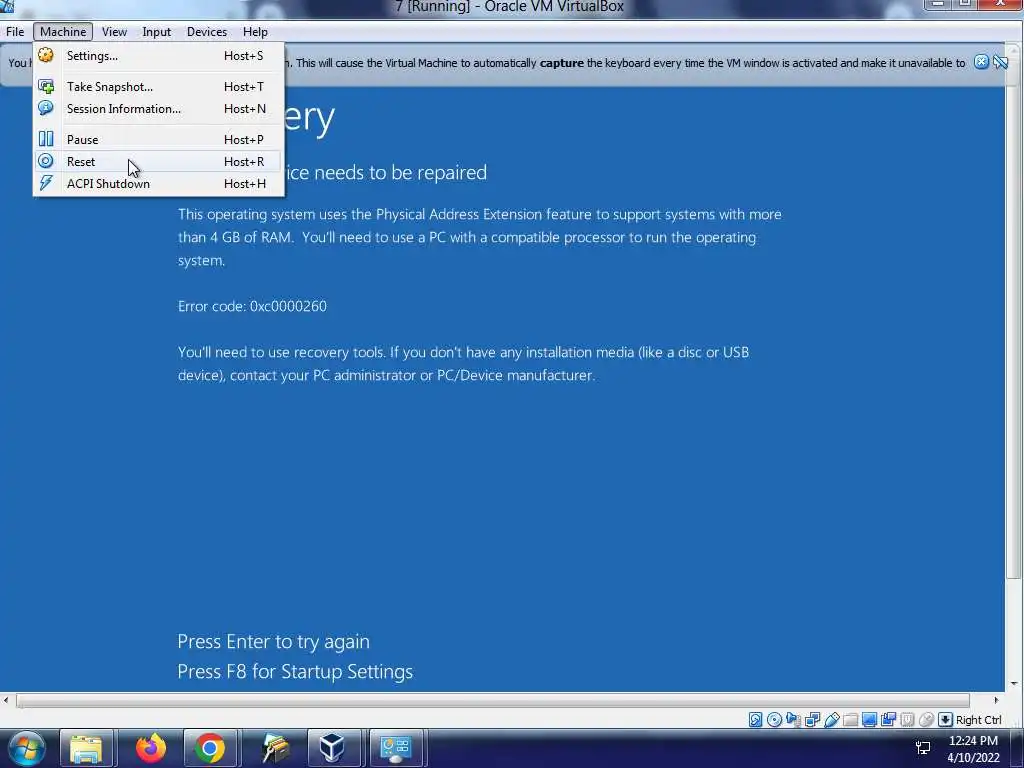Viewport: 1024px width, 768px height.
Task: Click the Windows Start orb
Action: (x=27, y=748)
